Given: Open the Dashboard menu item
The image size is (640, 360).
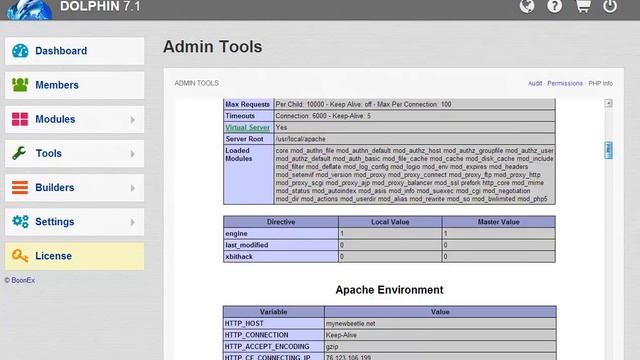Looking at the screenshot, I should click(x=75, y=51).
